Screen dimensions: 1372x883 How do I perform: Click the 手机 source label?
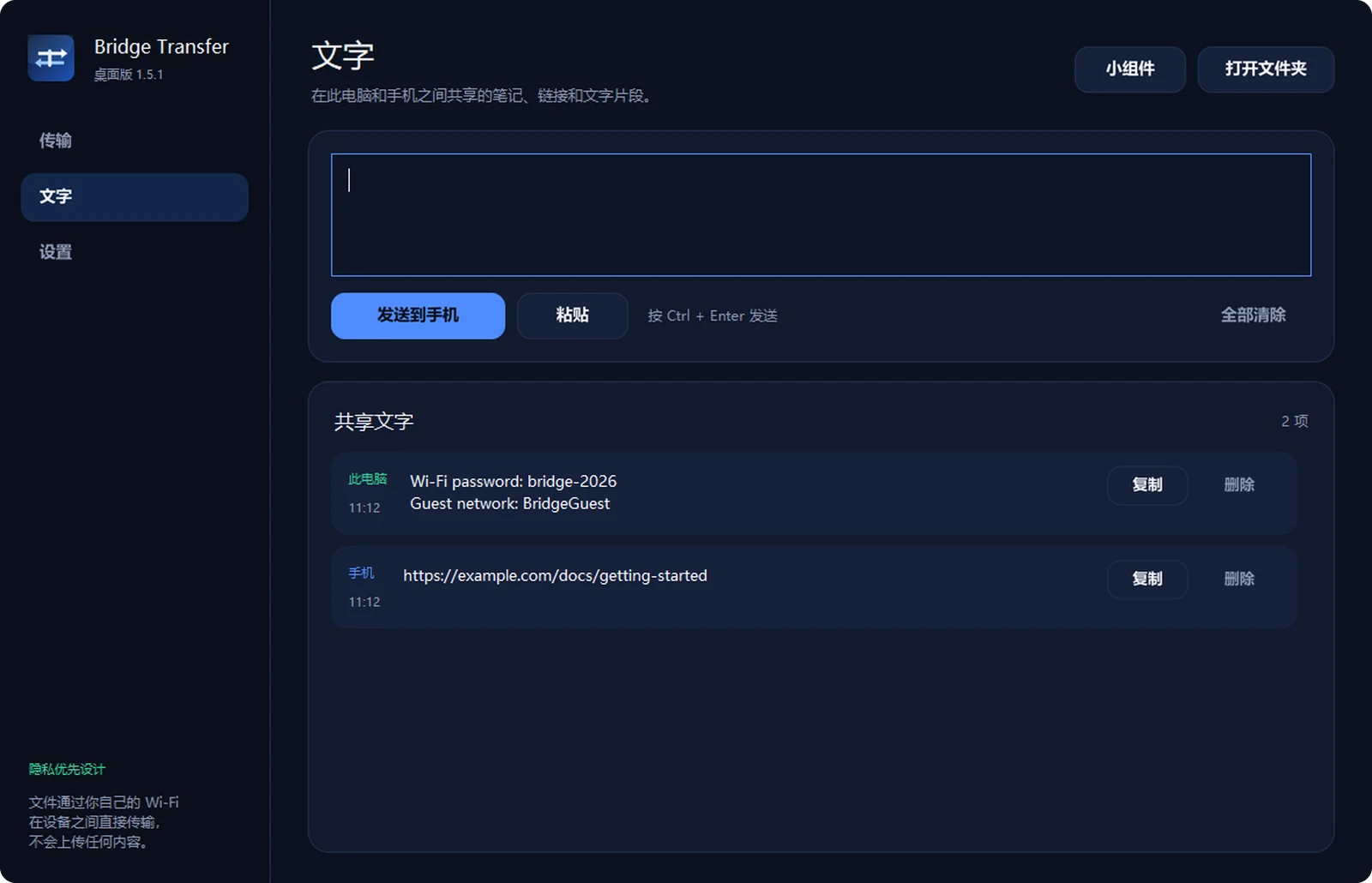361,574
